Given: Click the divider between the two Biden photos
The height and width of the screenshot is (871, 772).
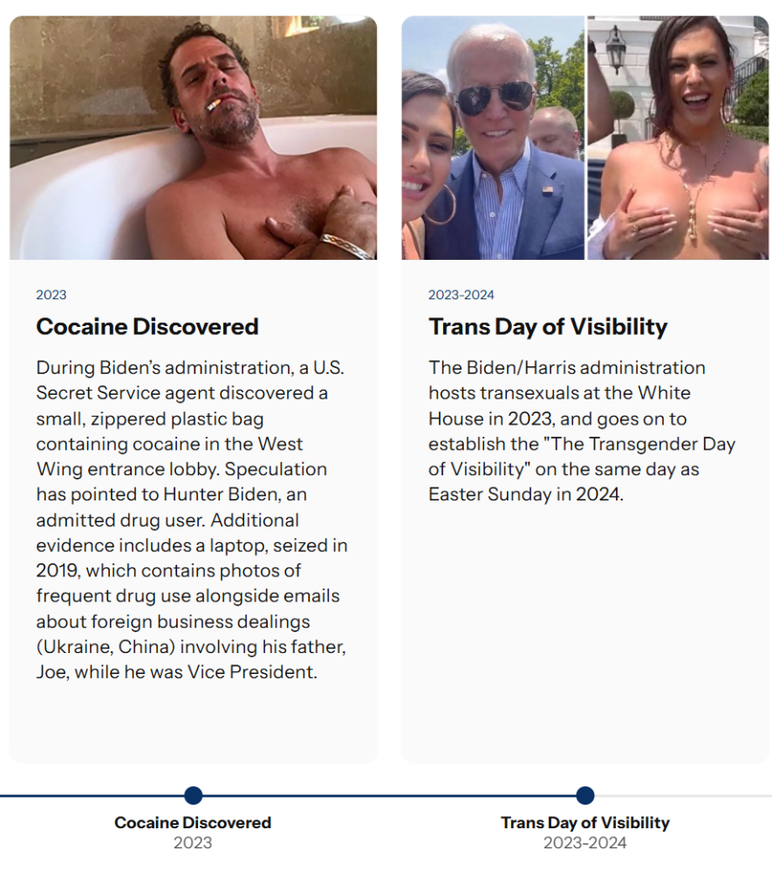Looking at the screenshot, I should [x=585, y=135].
